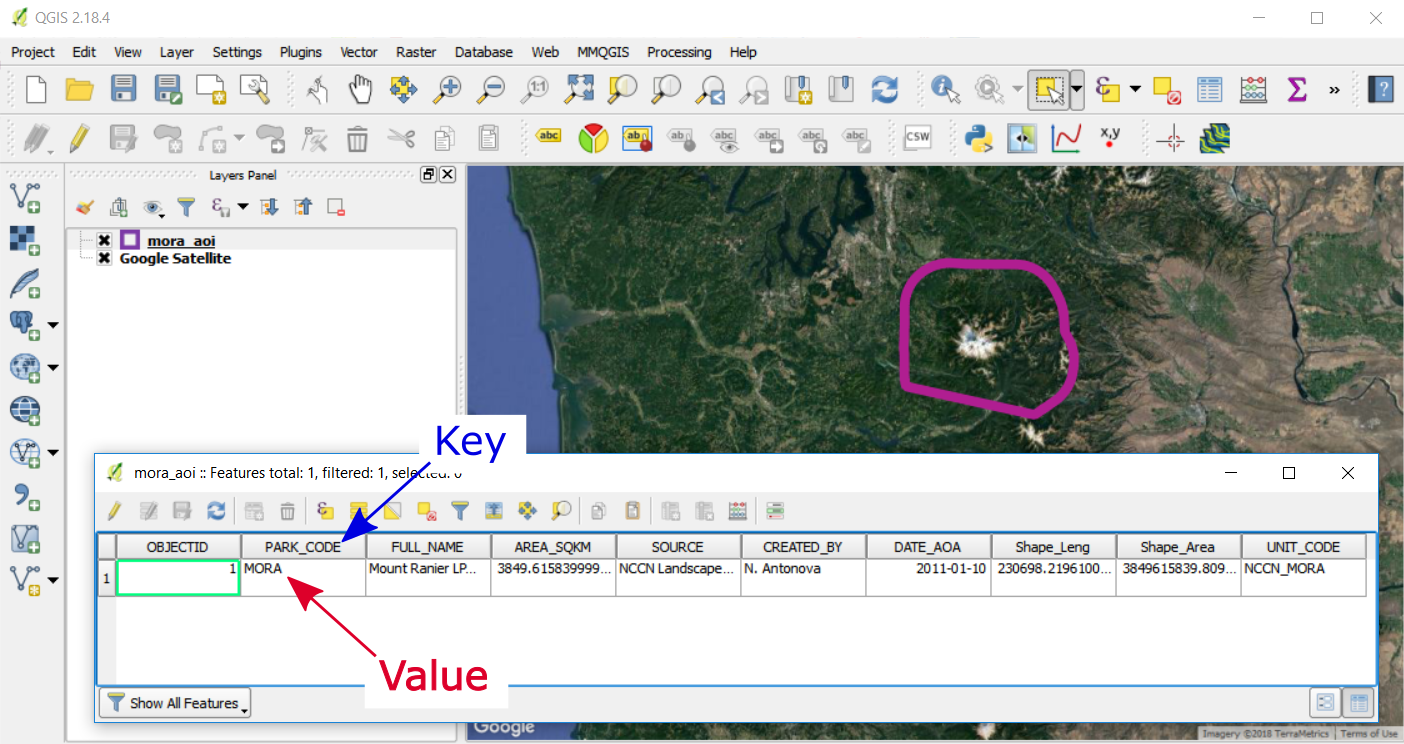Open manage map themes eye dropdown

coord(152,207)
